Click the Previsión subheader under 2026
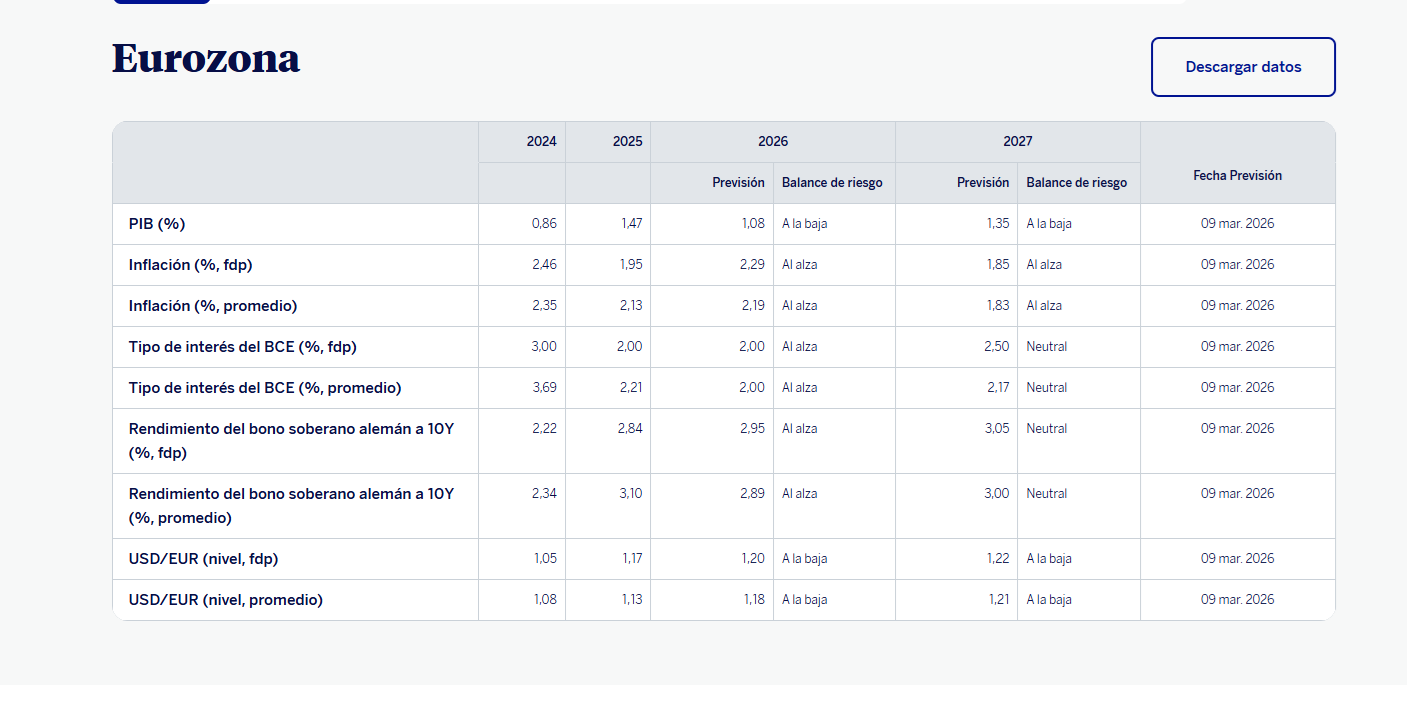This screenshot has width=1407, height=712. pos(738,183)
